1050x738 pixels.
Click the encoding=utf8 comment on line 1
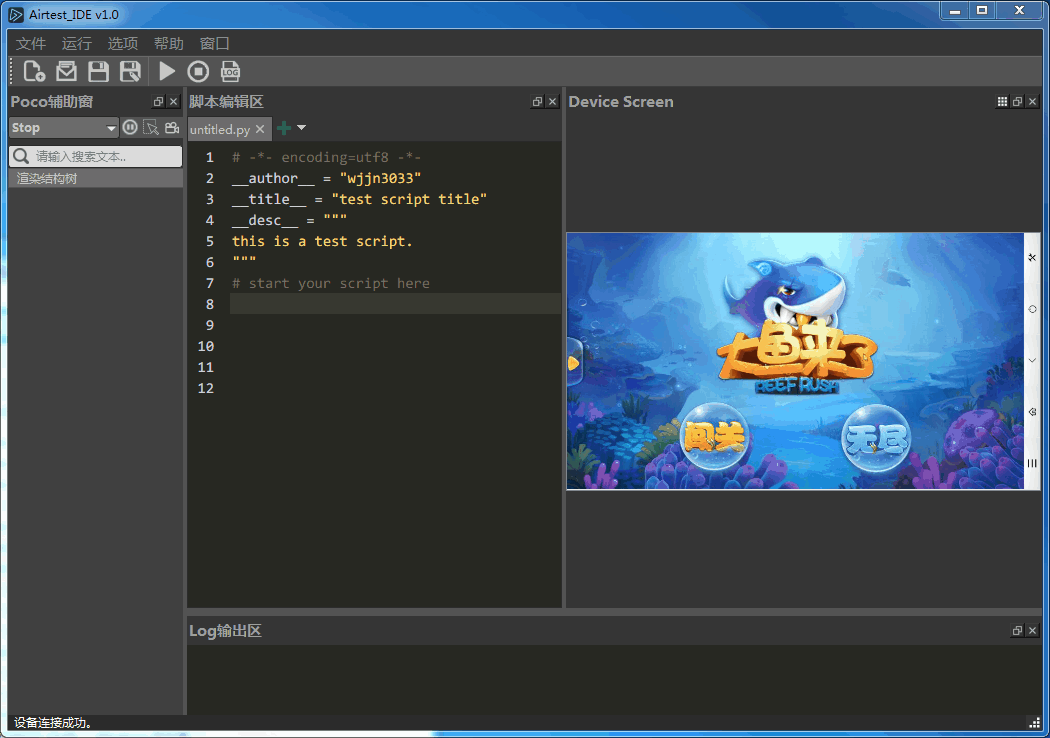326,157
